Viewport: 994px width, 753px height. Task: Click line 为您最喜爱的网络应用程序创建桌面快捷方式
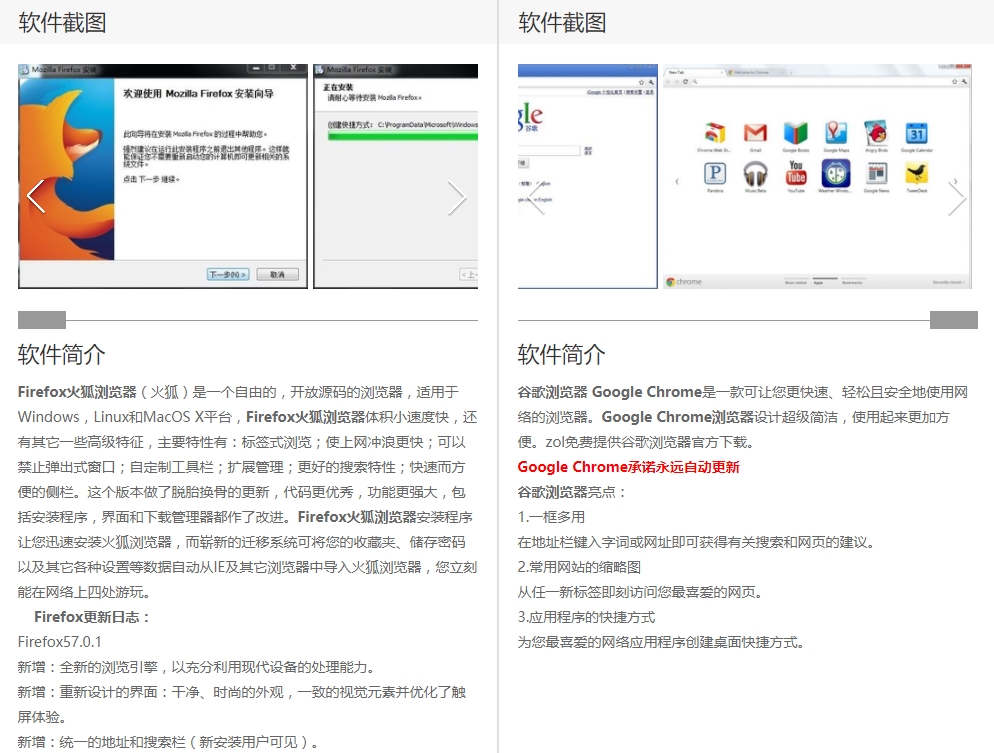click(662, 643)
